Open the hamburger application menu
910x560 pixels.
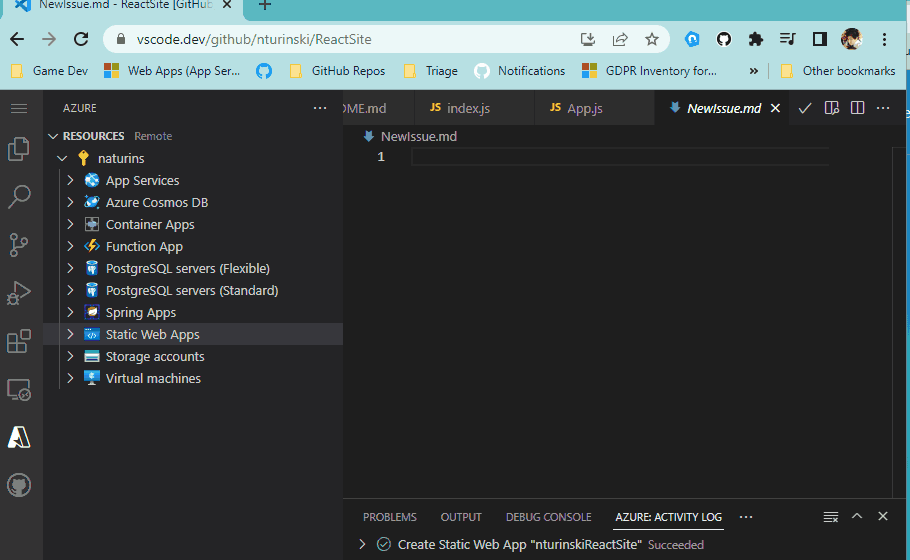click(x=19, y=109)
